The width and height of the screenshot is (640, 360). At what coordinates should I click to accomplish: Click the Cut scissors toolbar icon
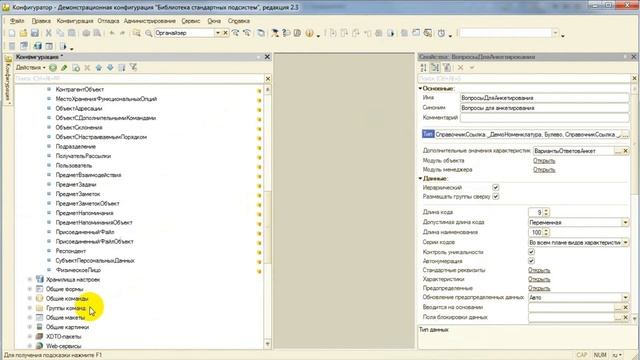pyautogui.click(x=49, y=33)
